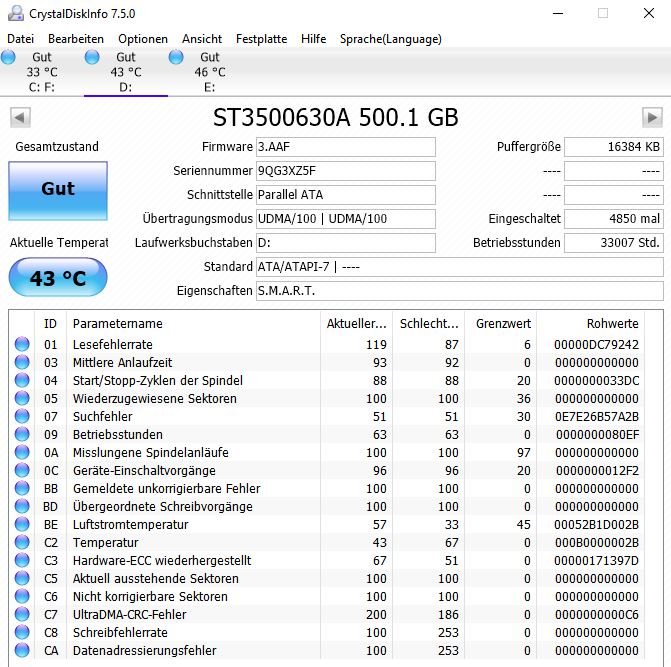The height and width of the screenshot is (667, 671).
Task: Click status icon of Nicht korrigierbare Sektoren
Action: coord(22,596)
